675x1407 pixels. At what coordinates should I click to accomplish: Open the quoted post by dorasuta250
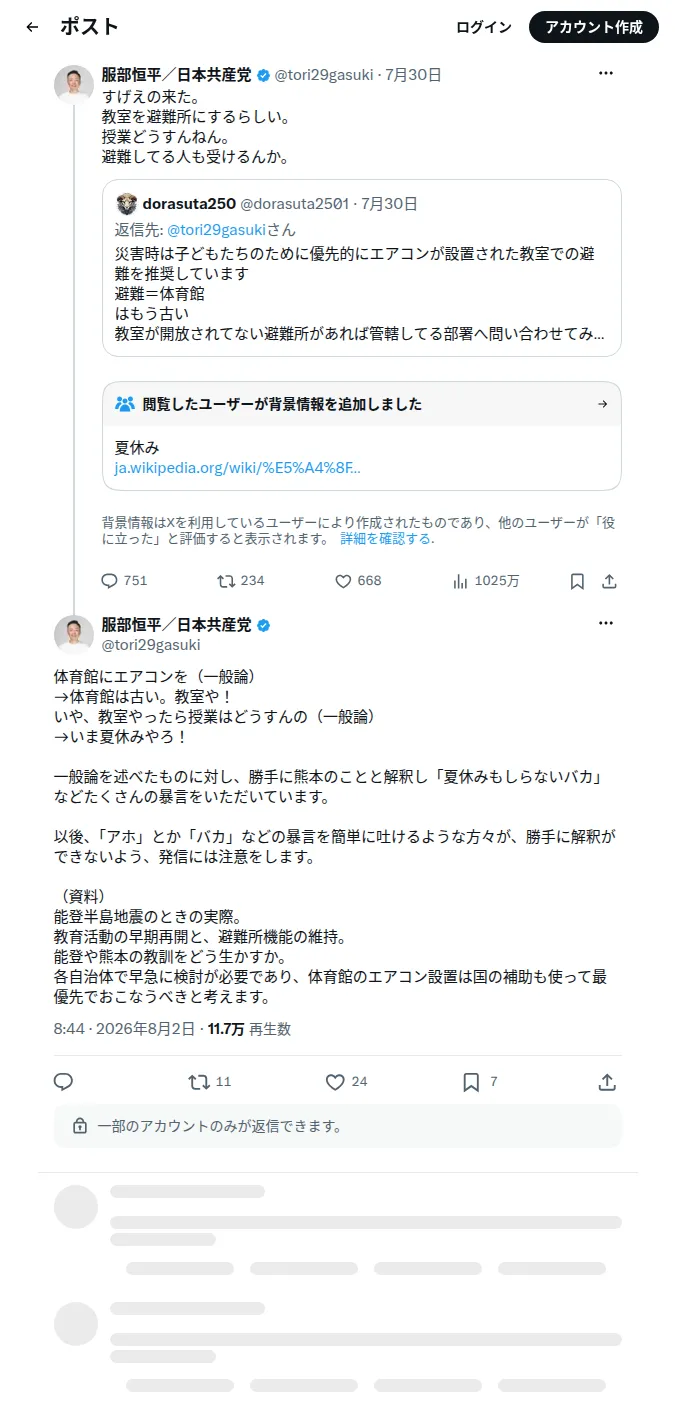pos(362,268)
